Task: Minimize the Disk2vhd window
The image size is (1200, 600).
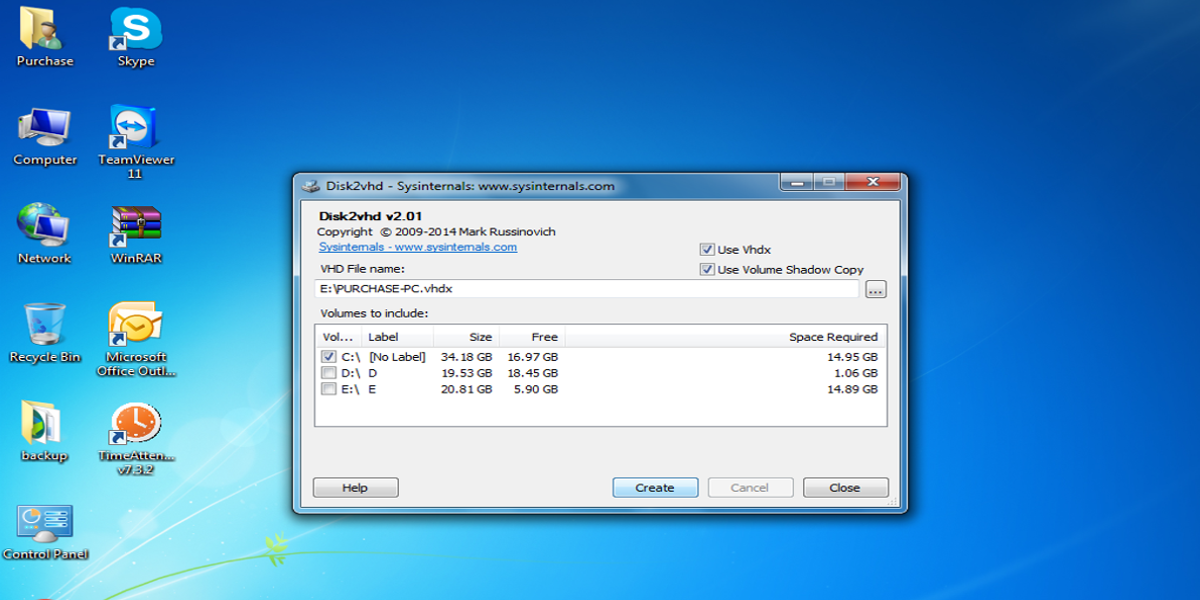Action: tap(796, 183)
